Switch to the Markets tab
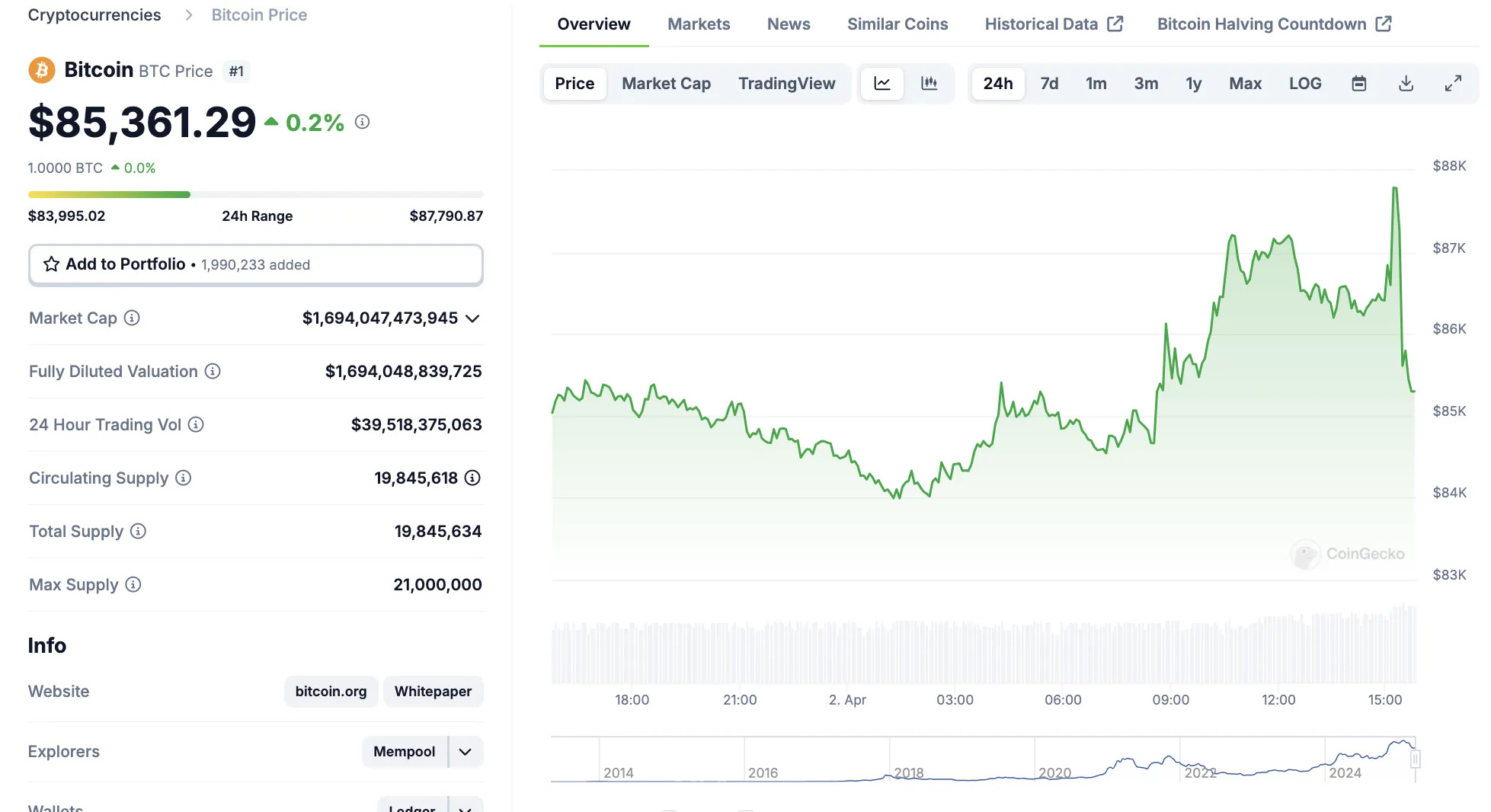The width and height of the screenshot is (1491, 812). [698, 24]
